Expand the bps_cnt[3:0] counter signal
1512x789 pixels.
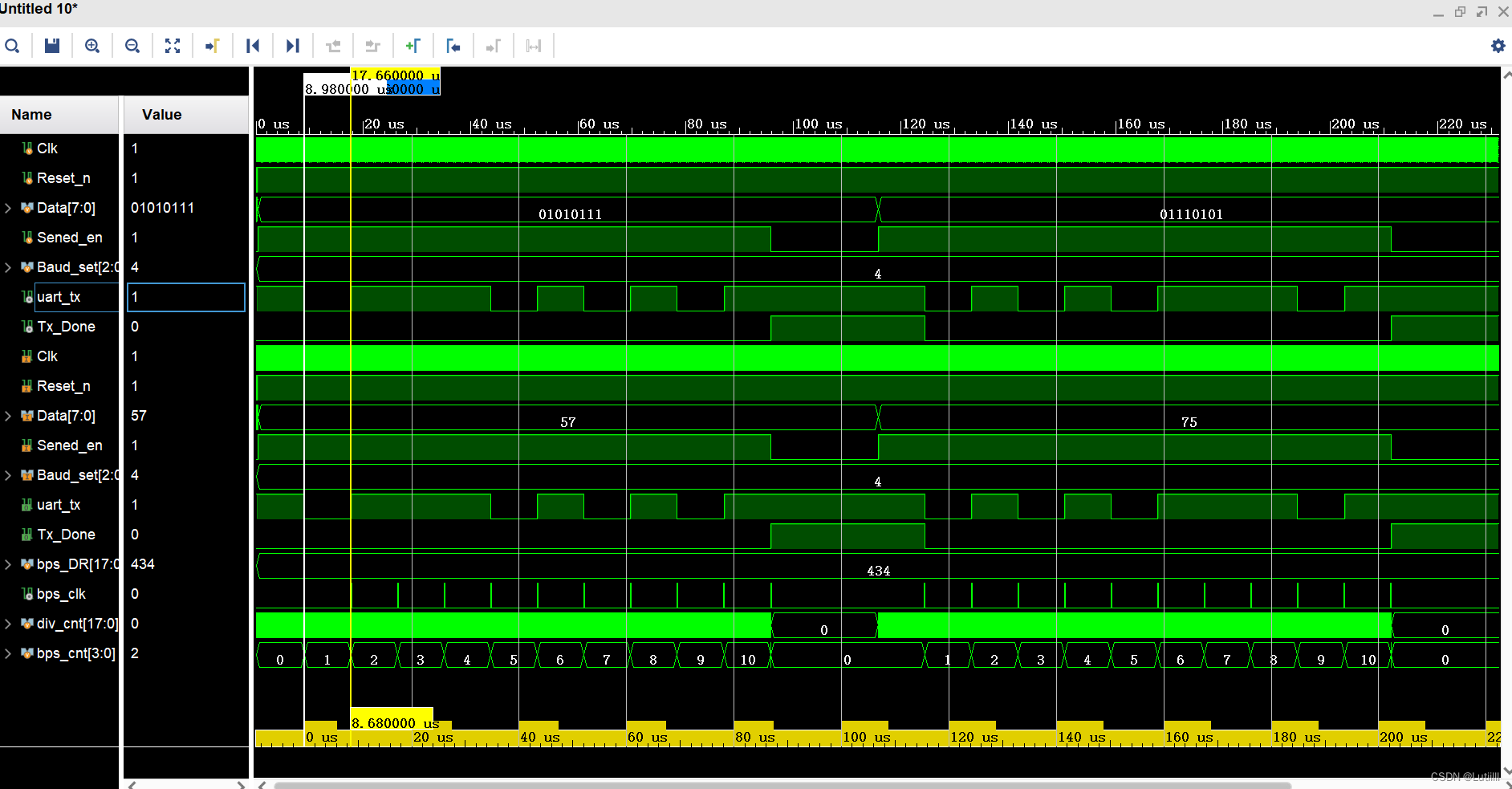point(8,653)
